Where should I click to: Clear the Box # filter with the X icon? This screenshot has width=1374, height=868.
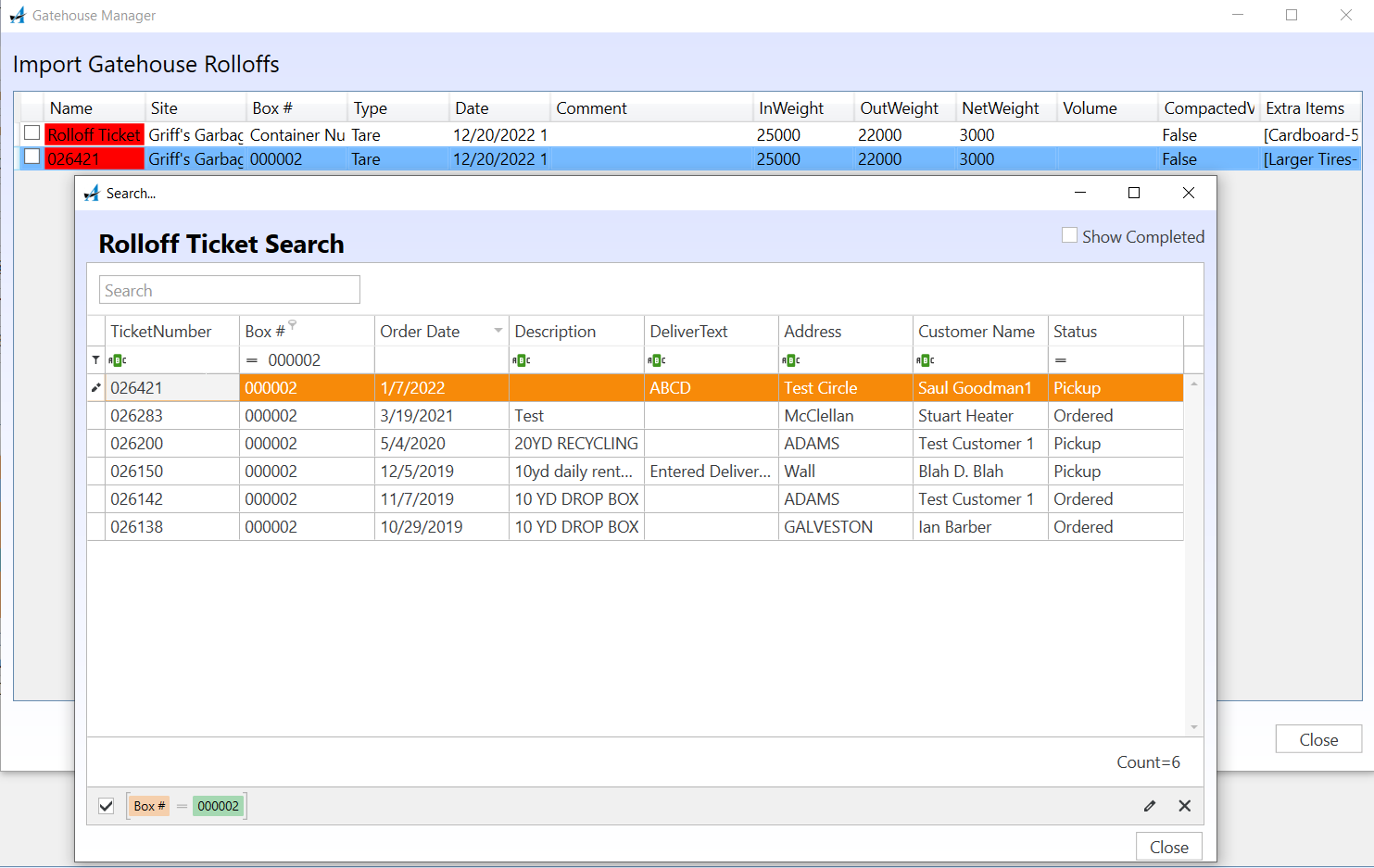coord(1184,806)
